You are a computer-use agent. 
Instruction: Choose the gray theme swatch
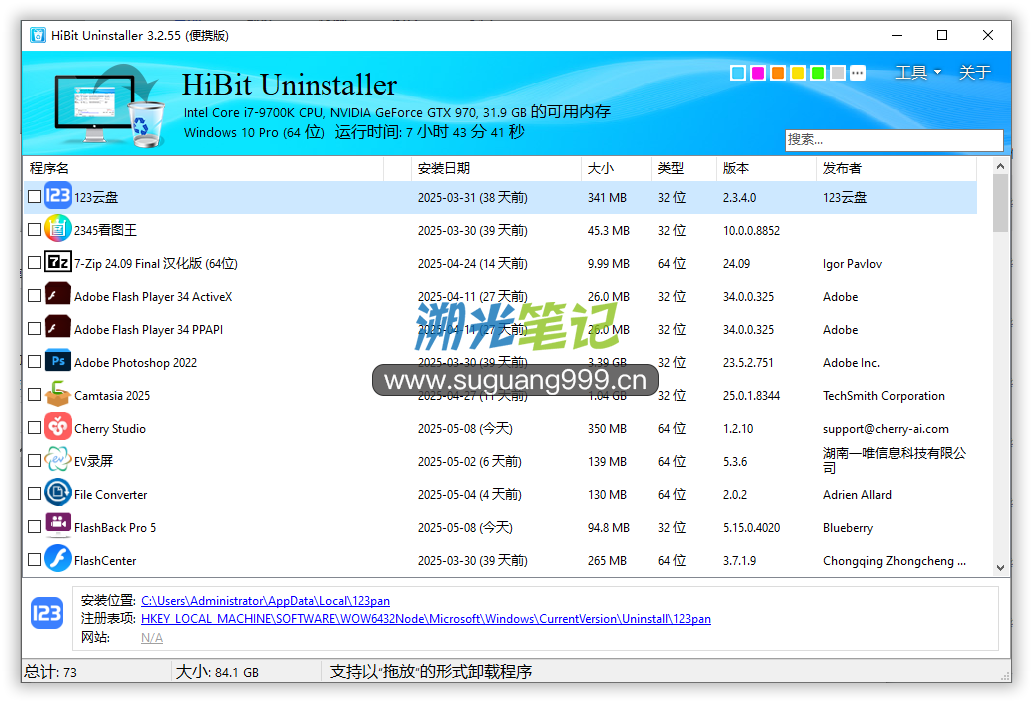tap(838, 72)
